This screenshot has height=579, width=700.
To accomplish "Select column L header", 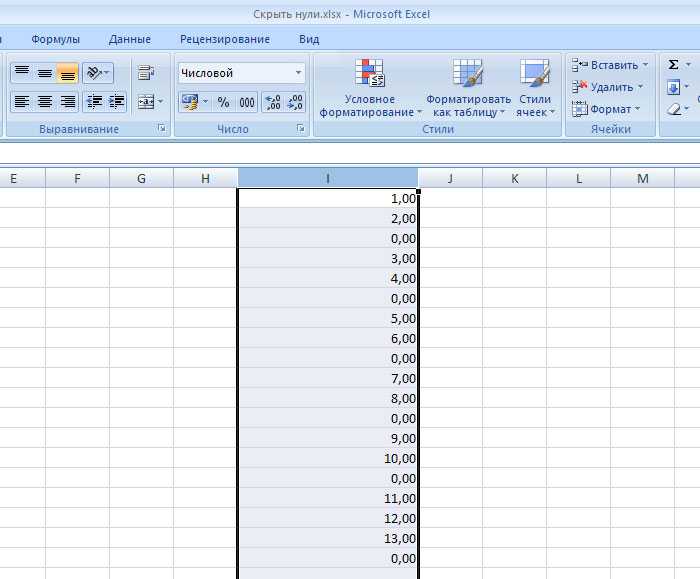I will pos(579,179).
